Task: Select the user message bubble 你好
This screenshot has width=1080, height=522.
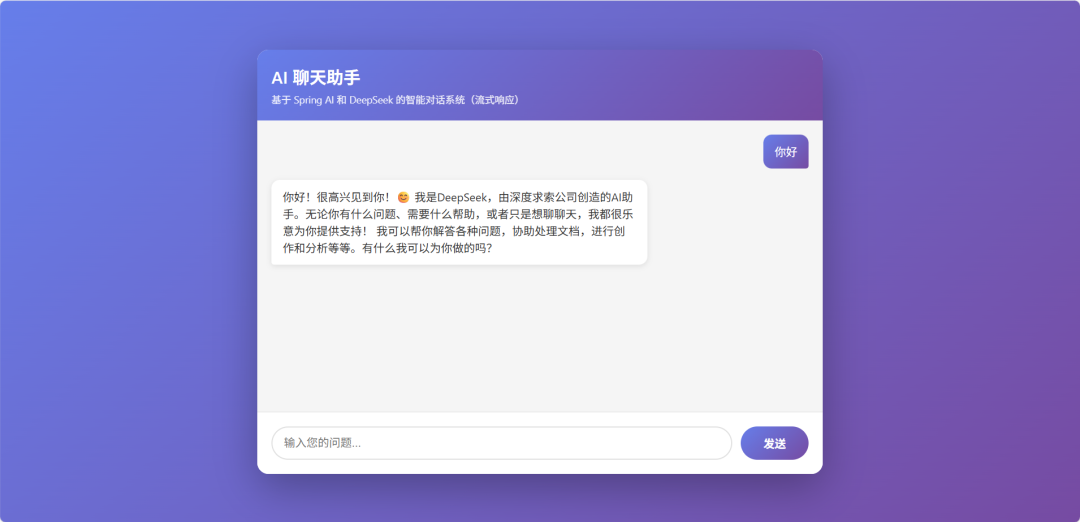Action: pyautogui.click(x=785, y=152)
